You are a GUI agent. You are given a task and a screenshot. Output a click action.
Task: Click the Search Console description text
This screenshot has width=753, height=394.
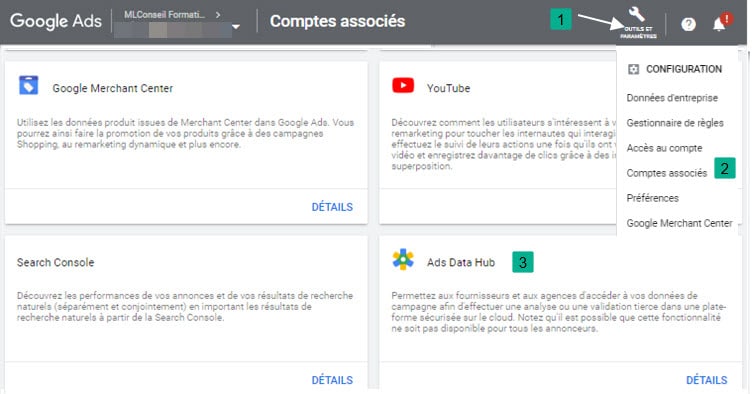[x=185, y=307]
